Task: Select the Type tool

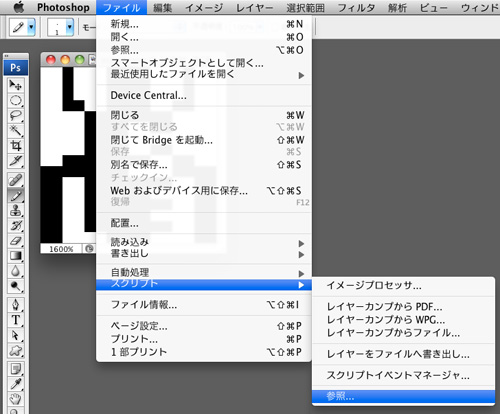Action: [x=16, y=320]
